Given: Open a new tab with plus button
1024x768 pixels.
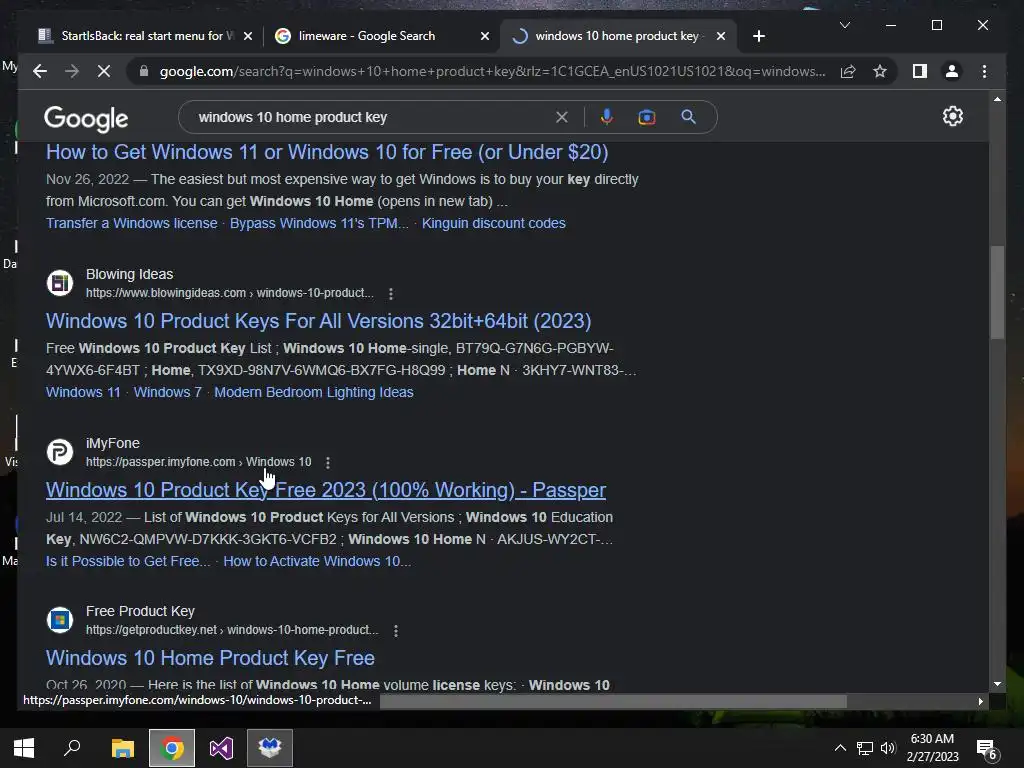Looking at the screenshot, I should (758, 36).
